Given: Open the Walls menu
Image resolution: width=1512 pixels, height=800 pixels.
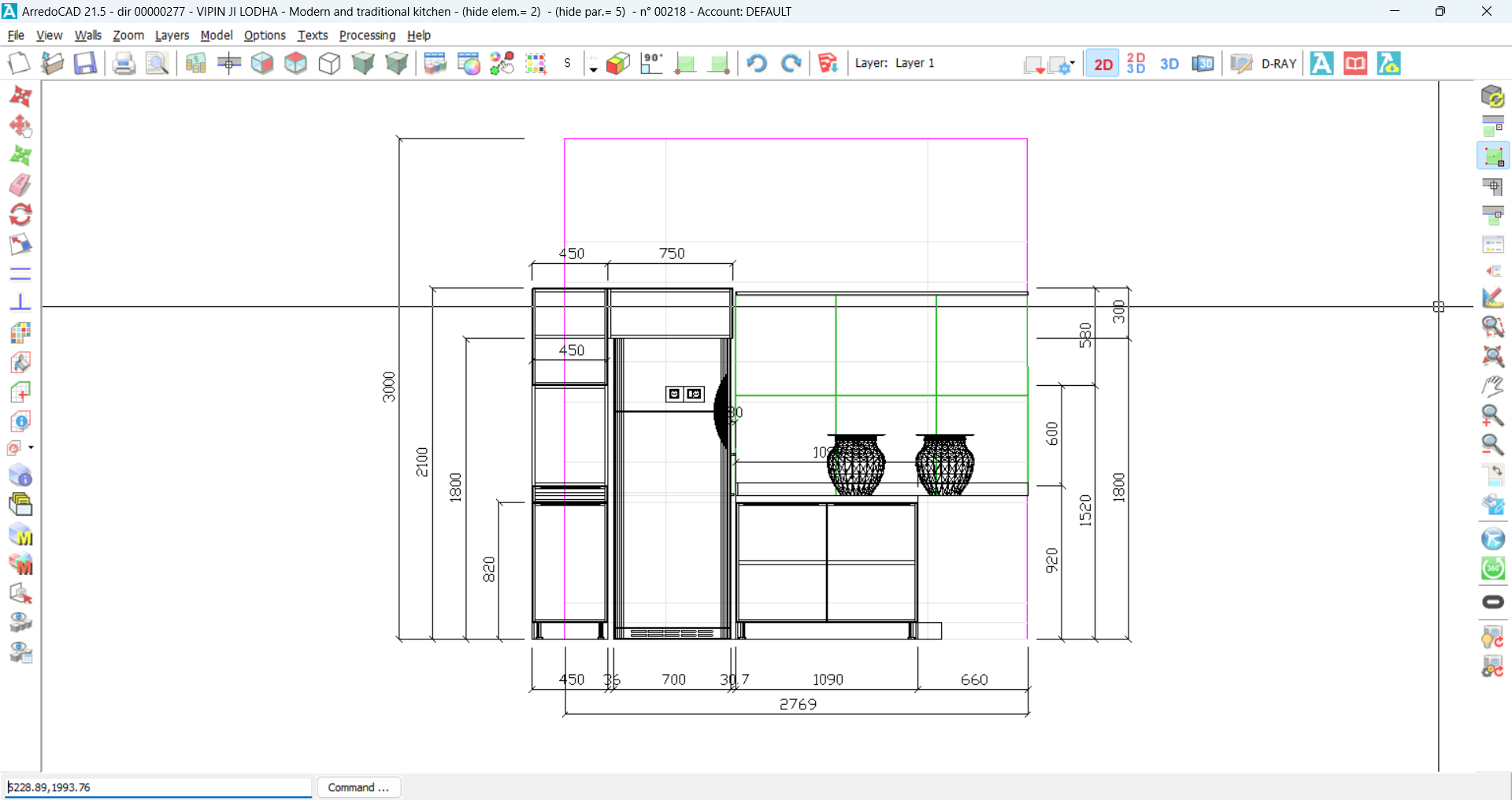Looking at the screenshot, I should pyautogui.click(x=87, y=35).
